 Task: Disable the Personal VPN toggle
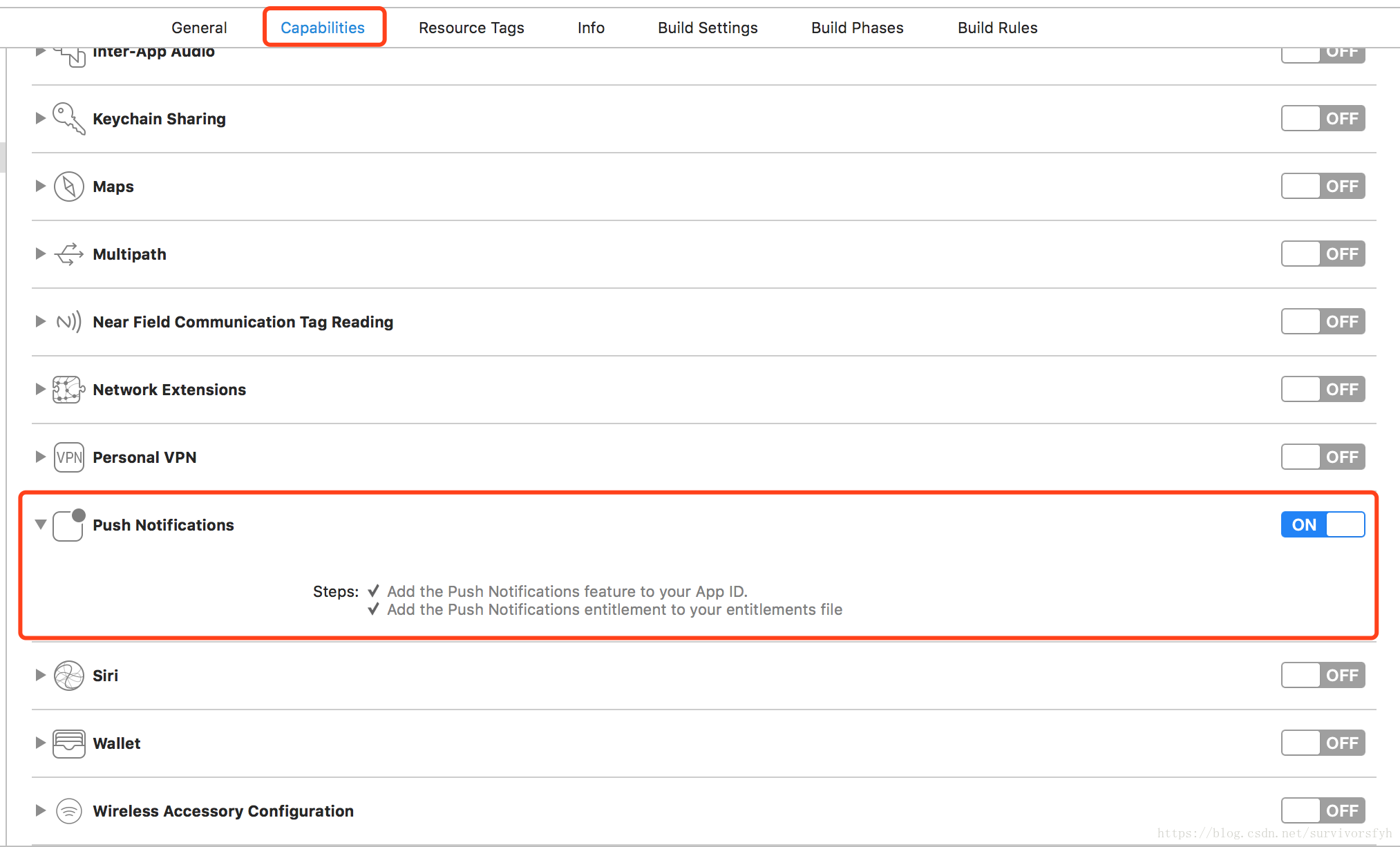pos(1323,456)
